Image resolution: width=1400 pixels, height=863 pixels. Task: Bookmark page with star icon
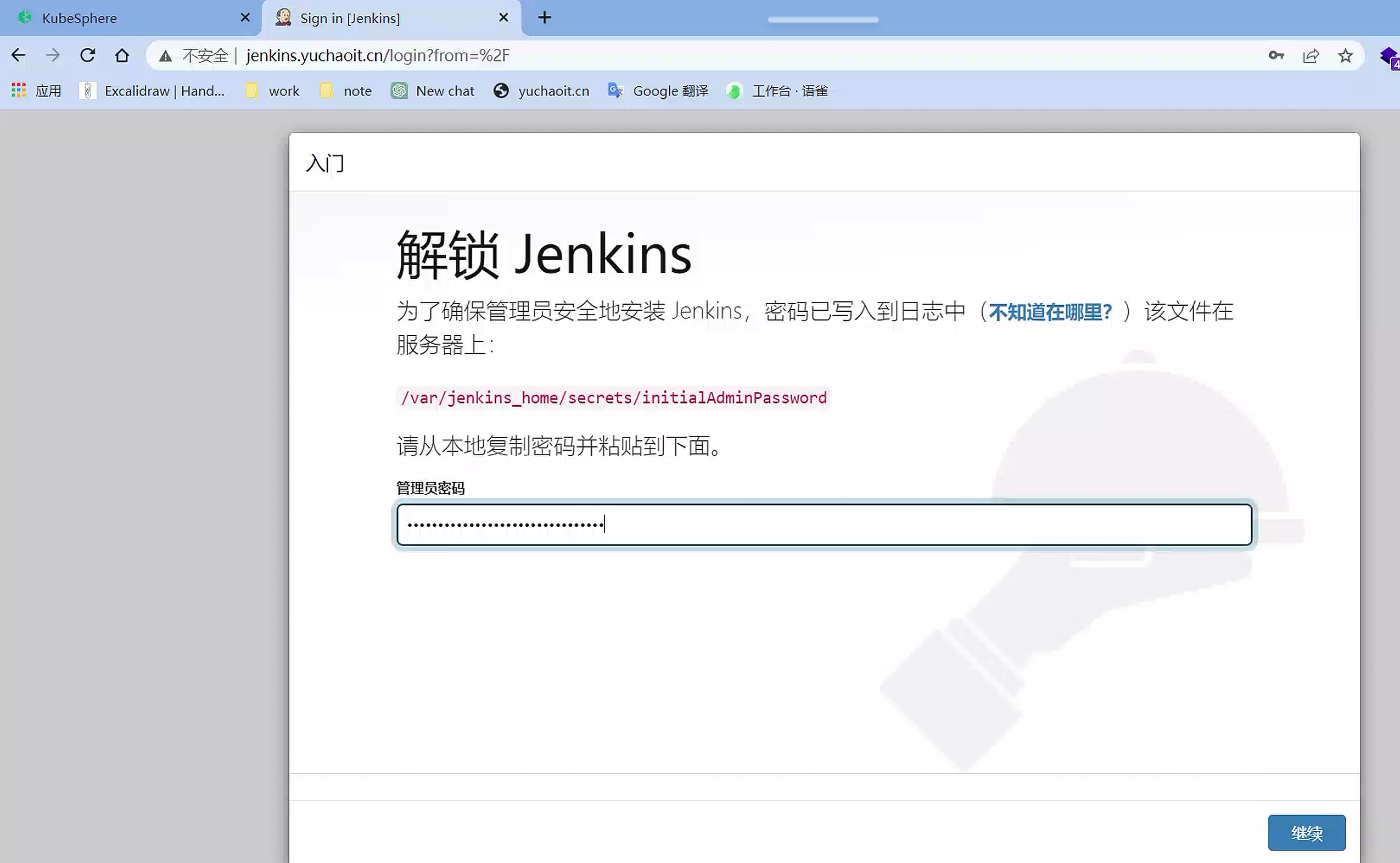(1345, 55)
